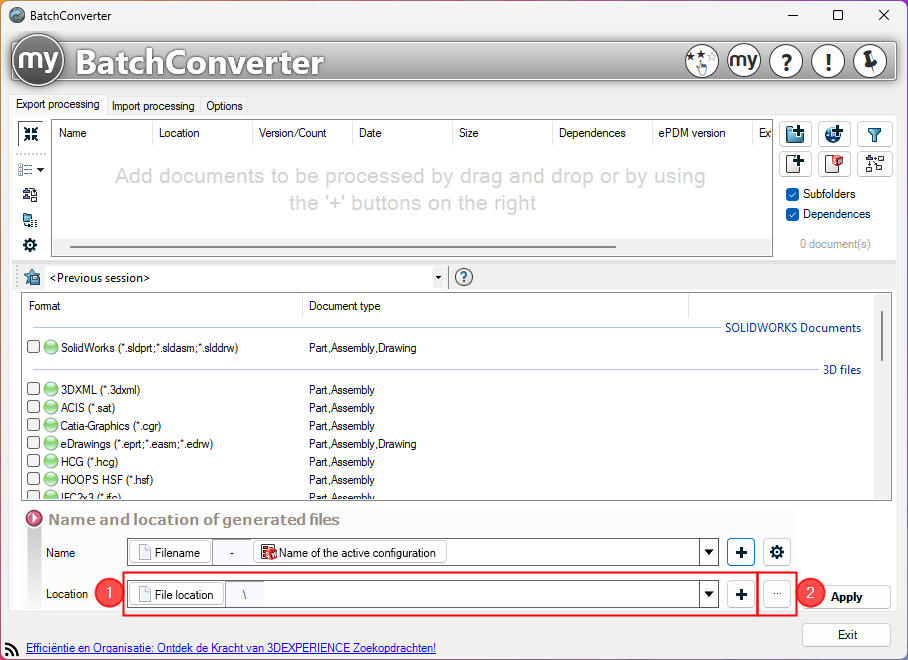
Task: Sort by the Location column header
Action: click(x=202, y=133)
